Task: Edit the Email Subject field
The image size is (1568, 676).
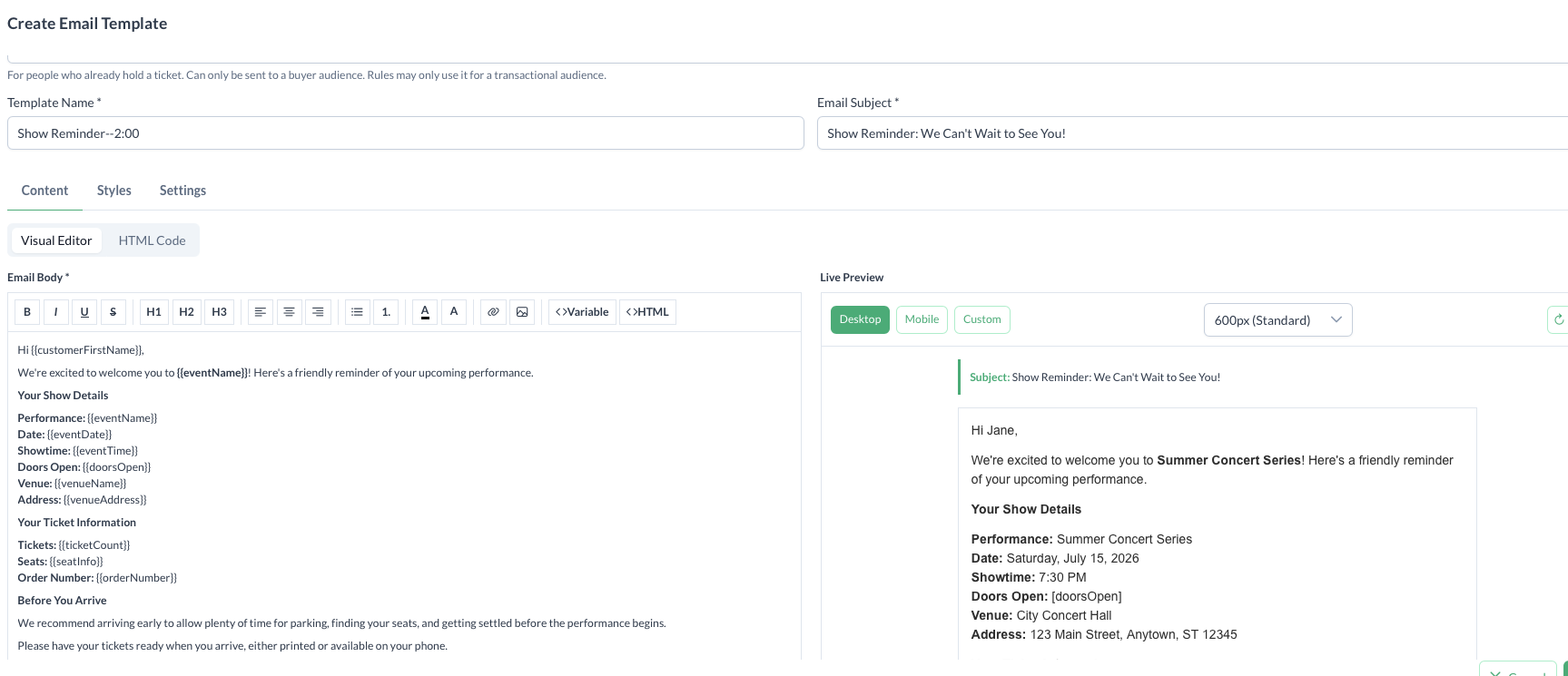Action: pyautogui.click(x=1192, y=133)
